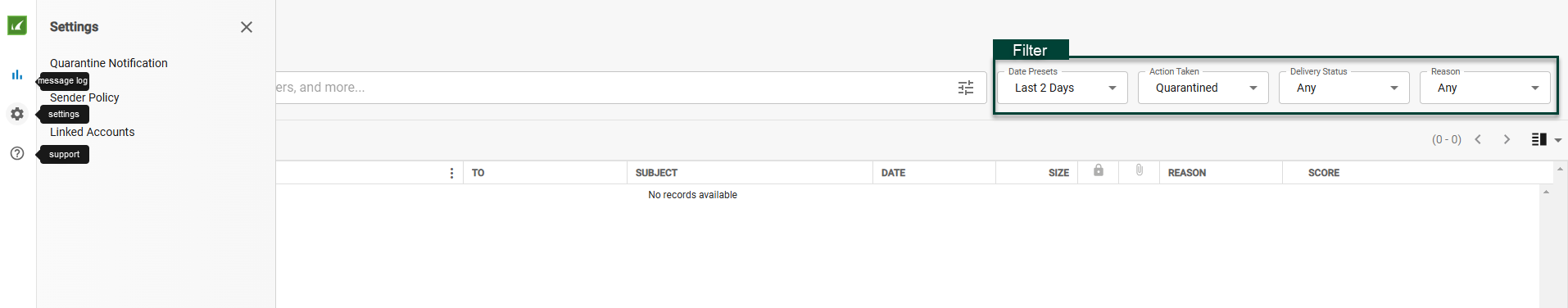
Task: Open the support question-mark icon
Action: pos(17,153)
